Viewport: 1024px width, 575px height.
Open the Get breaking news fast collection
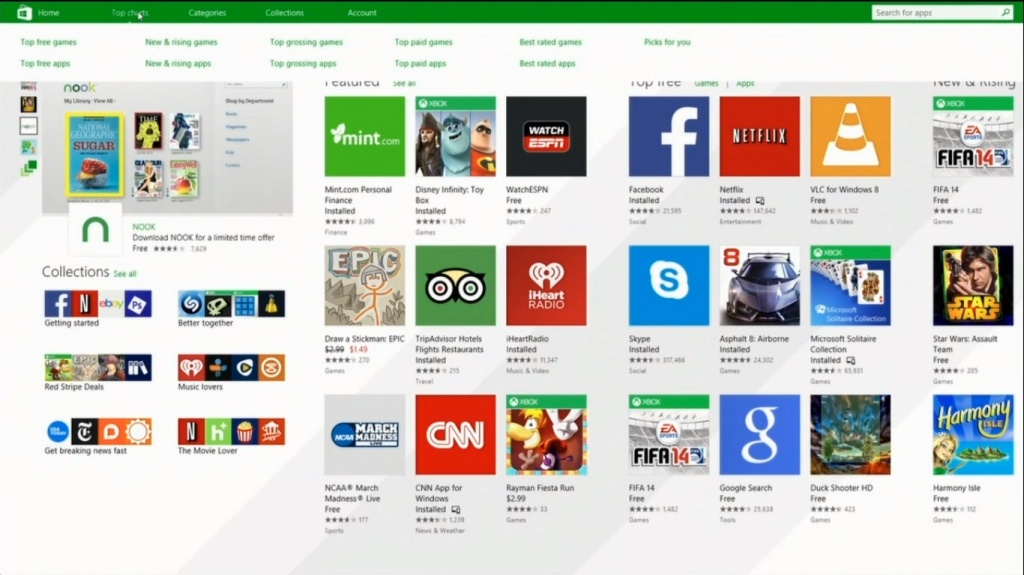coord(98,436)
